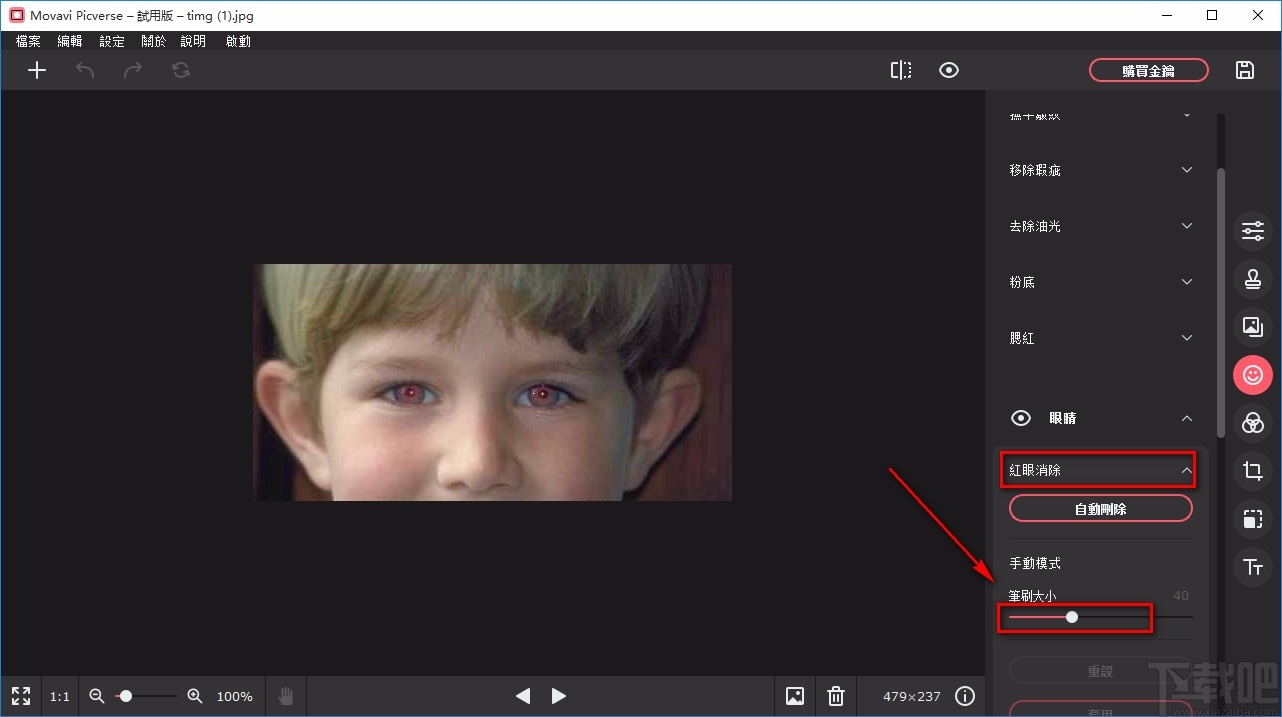Open the image gallery browser

[x=795, y=696]
